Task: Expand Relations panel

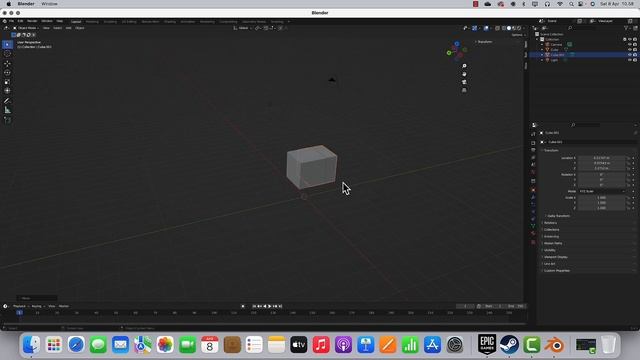Action: [550, 223]
